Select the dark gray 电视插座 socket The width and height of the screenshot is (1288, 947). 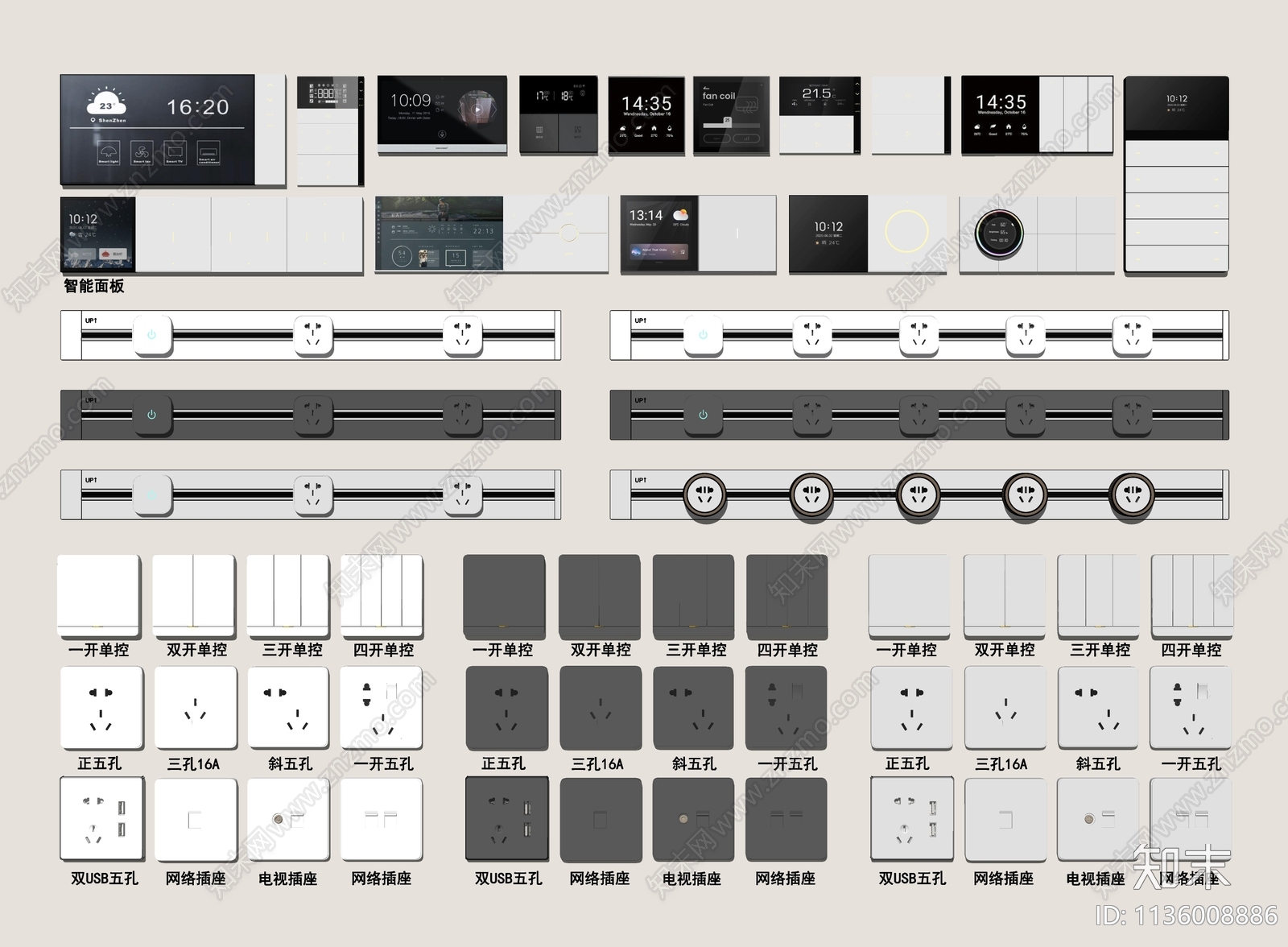click(693, 819)
